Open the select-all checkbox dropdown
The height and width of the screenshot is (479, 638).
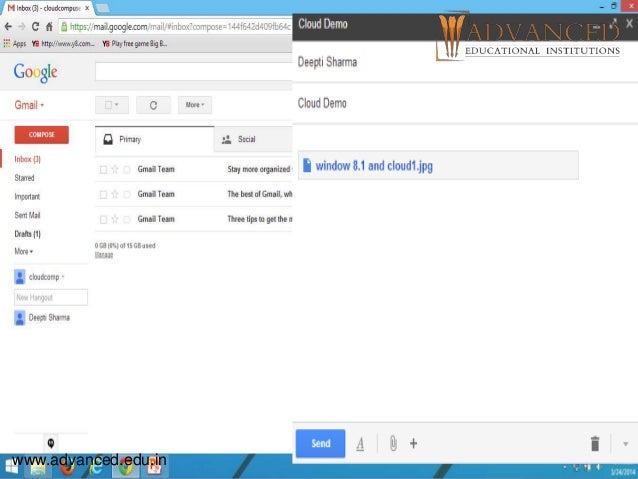point(112,105)
